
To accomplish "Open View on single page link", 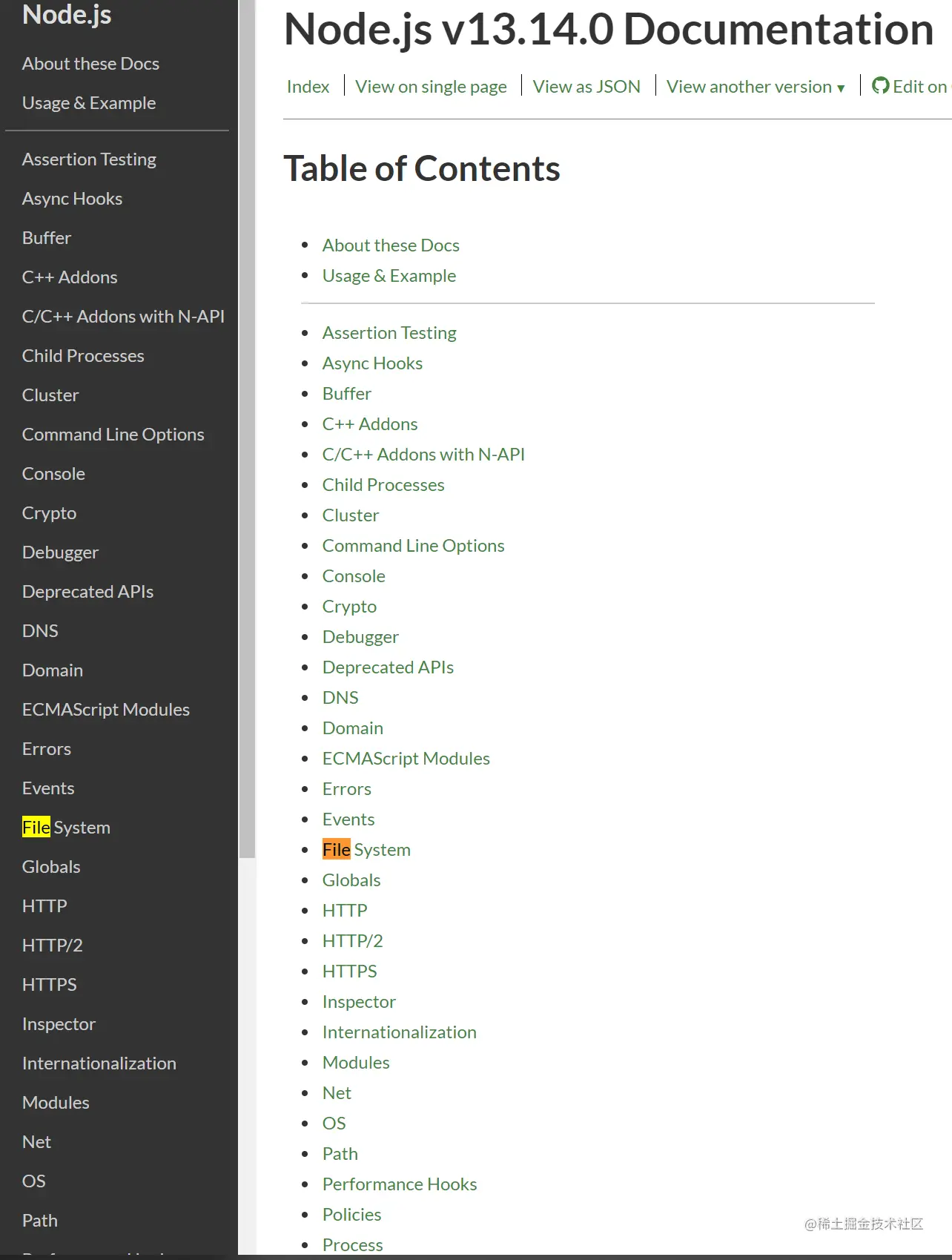I will point(431,87).
